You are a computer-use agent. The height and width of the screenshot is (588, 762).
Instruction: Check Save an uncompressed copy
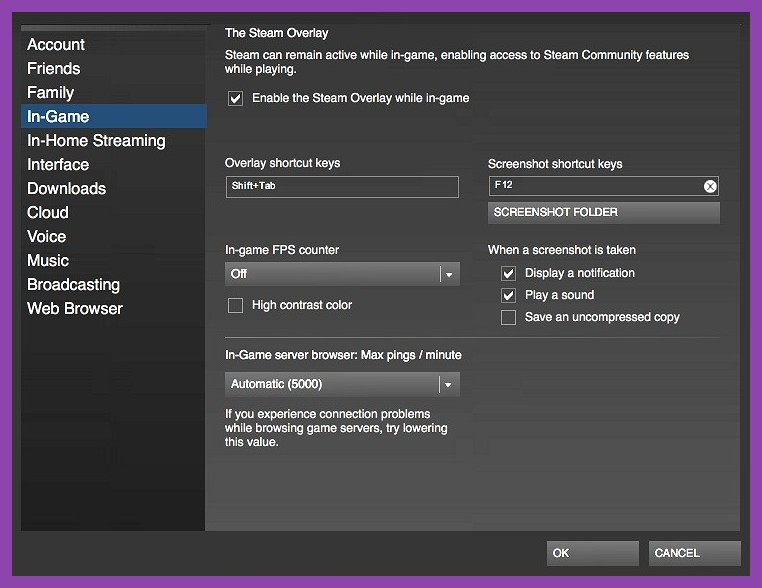coord(508,317)
